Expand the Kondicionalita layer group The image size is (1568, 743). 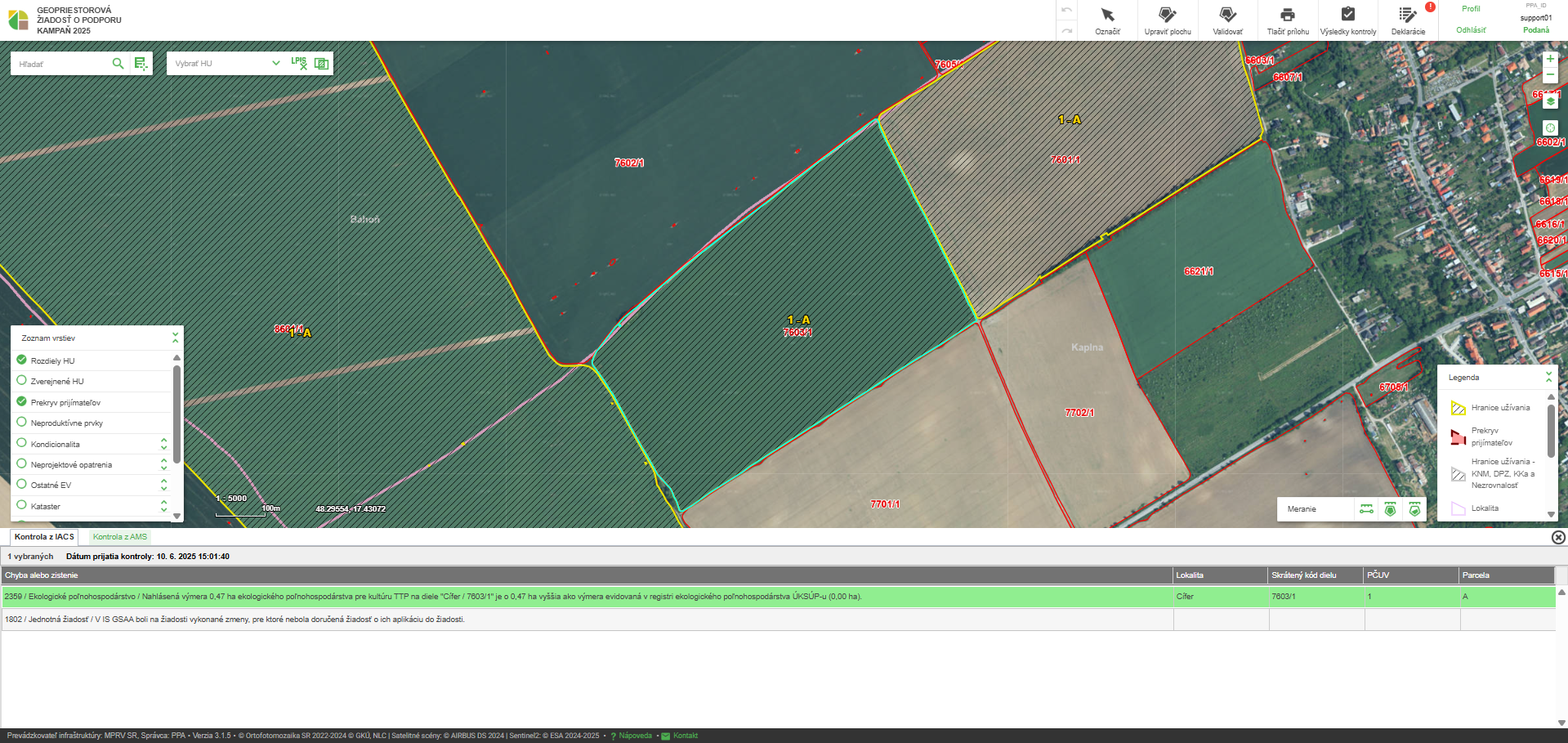pos(163,444)
